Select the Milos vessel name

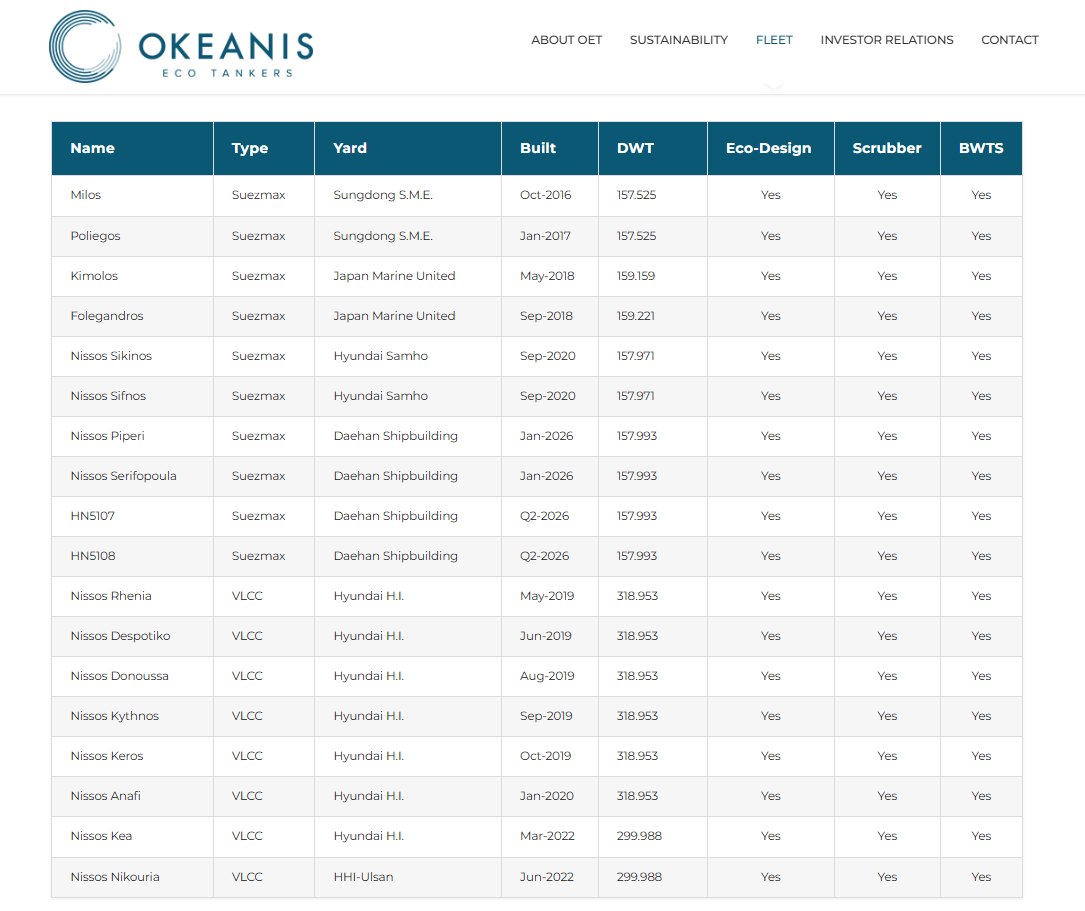pyautogui.click(x=86, y=195)
